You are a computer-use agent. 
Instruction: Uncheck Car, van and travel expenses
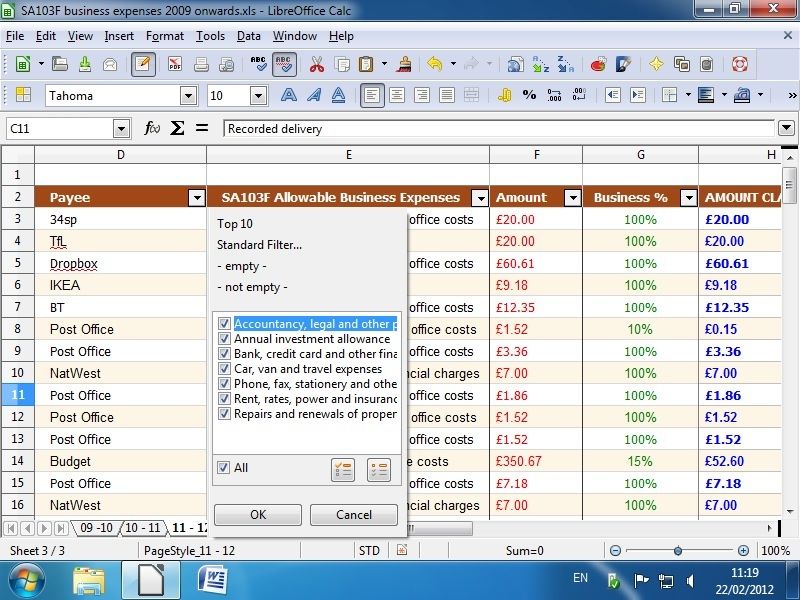pyautogui.click(x=224, y=368)
